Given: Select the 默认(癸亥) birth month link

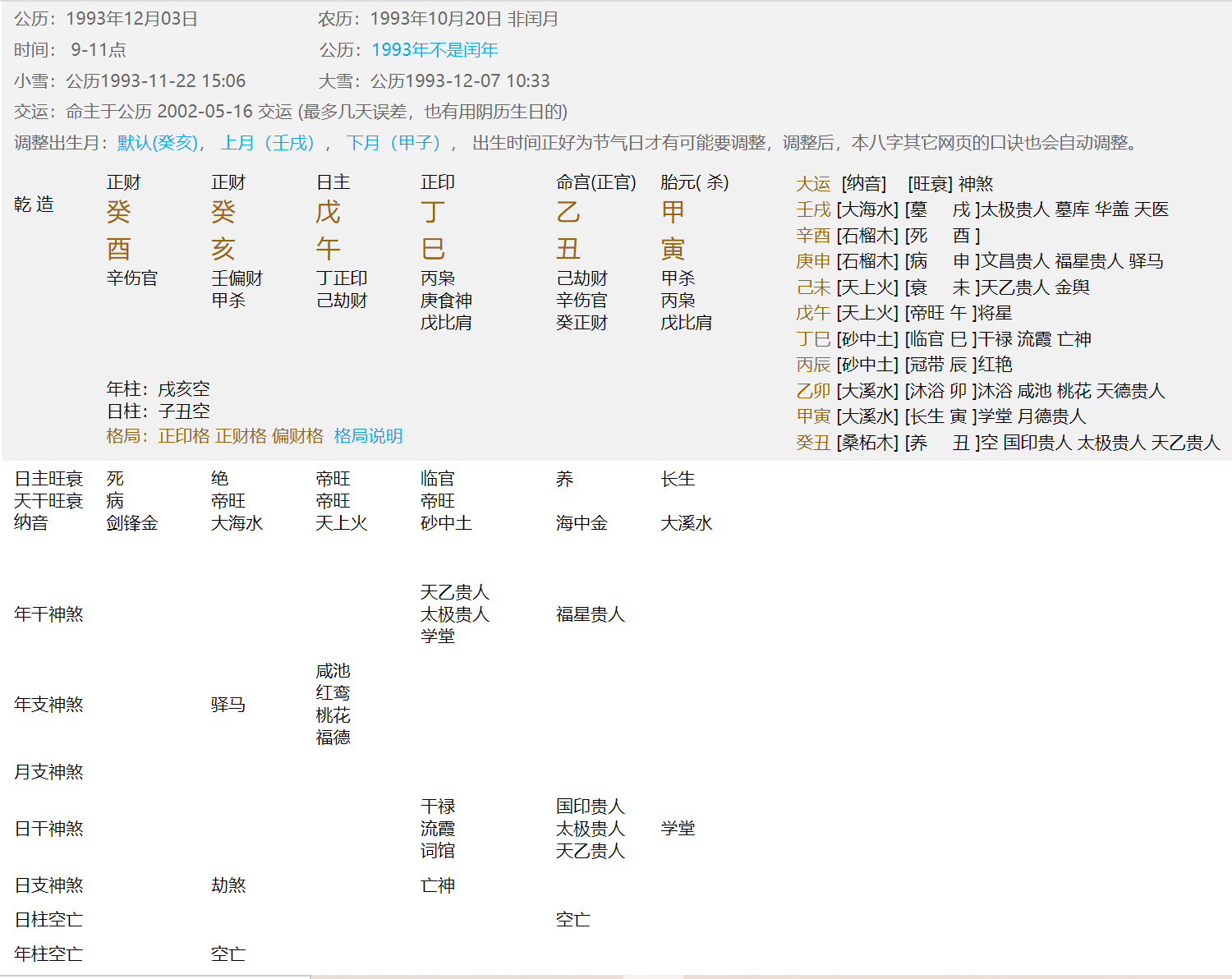Looking at the screenshot, I should point(159,143).
